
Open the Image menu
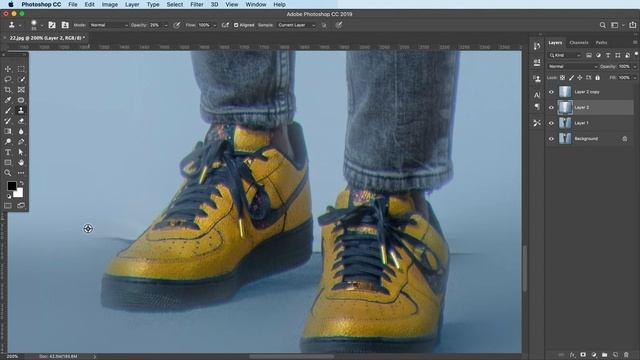(109, 4)
